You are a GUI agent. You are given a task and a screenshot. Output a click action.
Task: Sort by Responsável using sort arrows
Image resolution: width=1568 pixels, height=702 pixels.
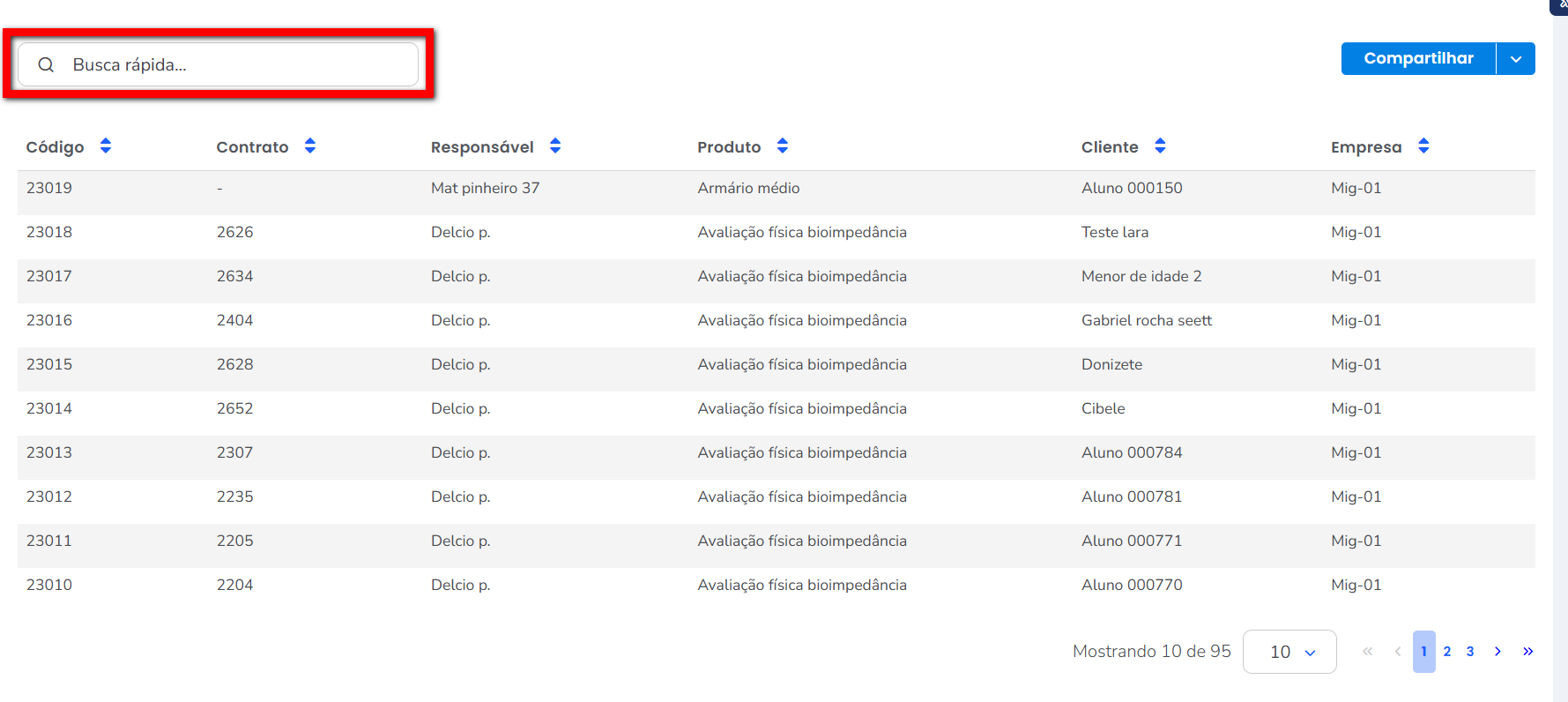pos(555,146)
